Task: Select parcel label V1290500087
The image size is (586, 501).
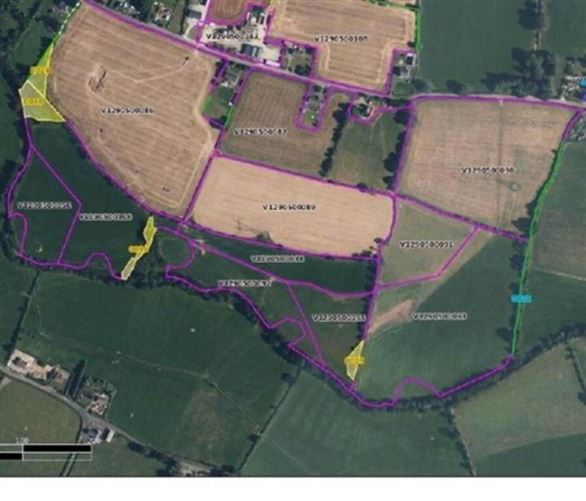Action: pyautogui.click(x=260, y=132)
